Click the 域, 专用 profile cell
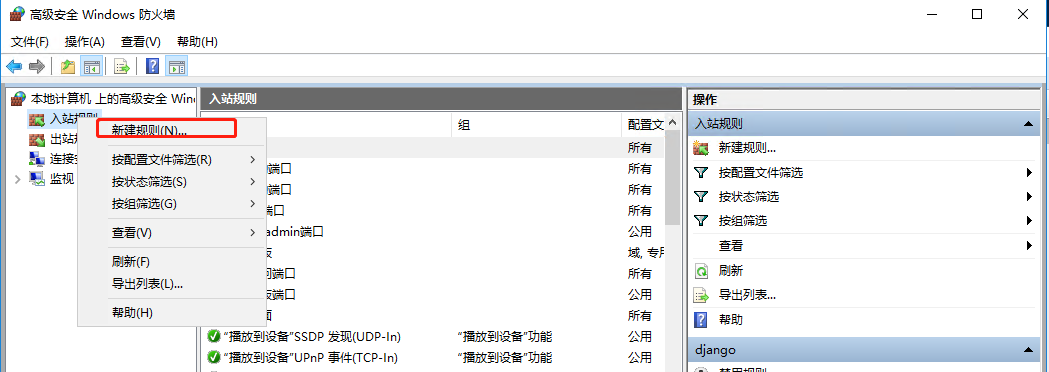The width and height of the screenshot is (1049, 372). [646, 252]
